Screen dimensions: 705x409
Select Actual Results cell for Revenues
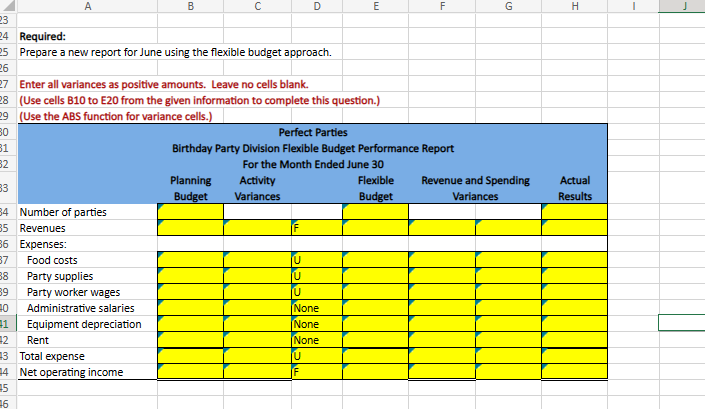575,228
